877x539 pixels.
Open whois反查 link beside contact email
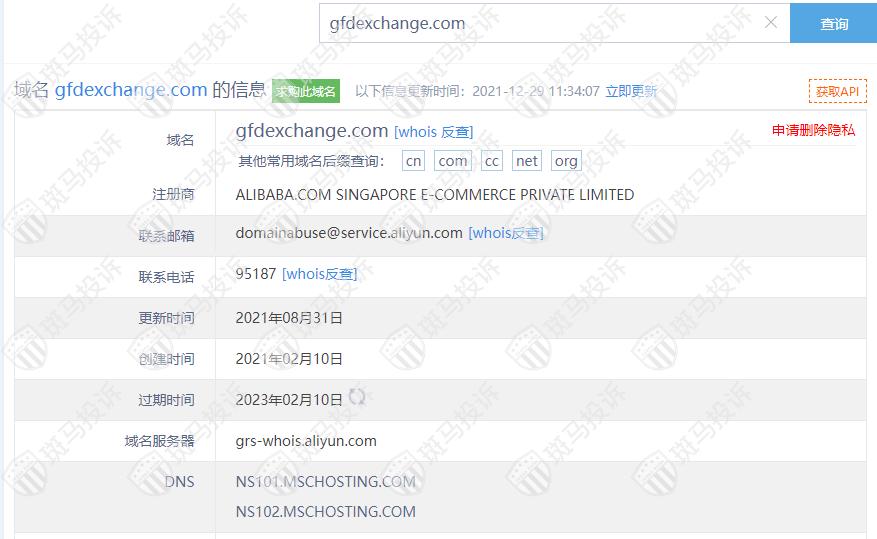click(x=506, y=233)
